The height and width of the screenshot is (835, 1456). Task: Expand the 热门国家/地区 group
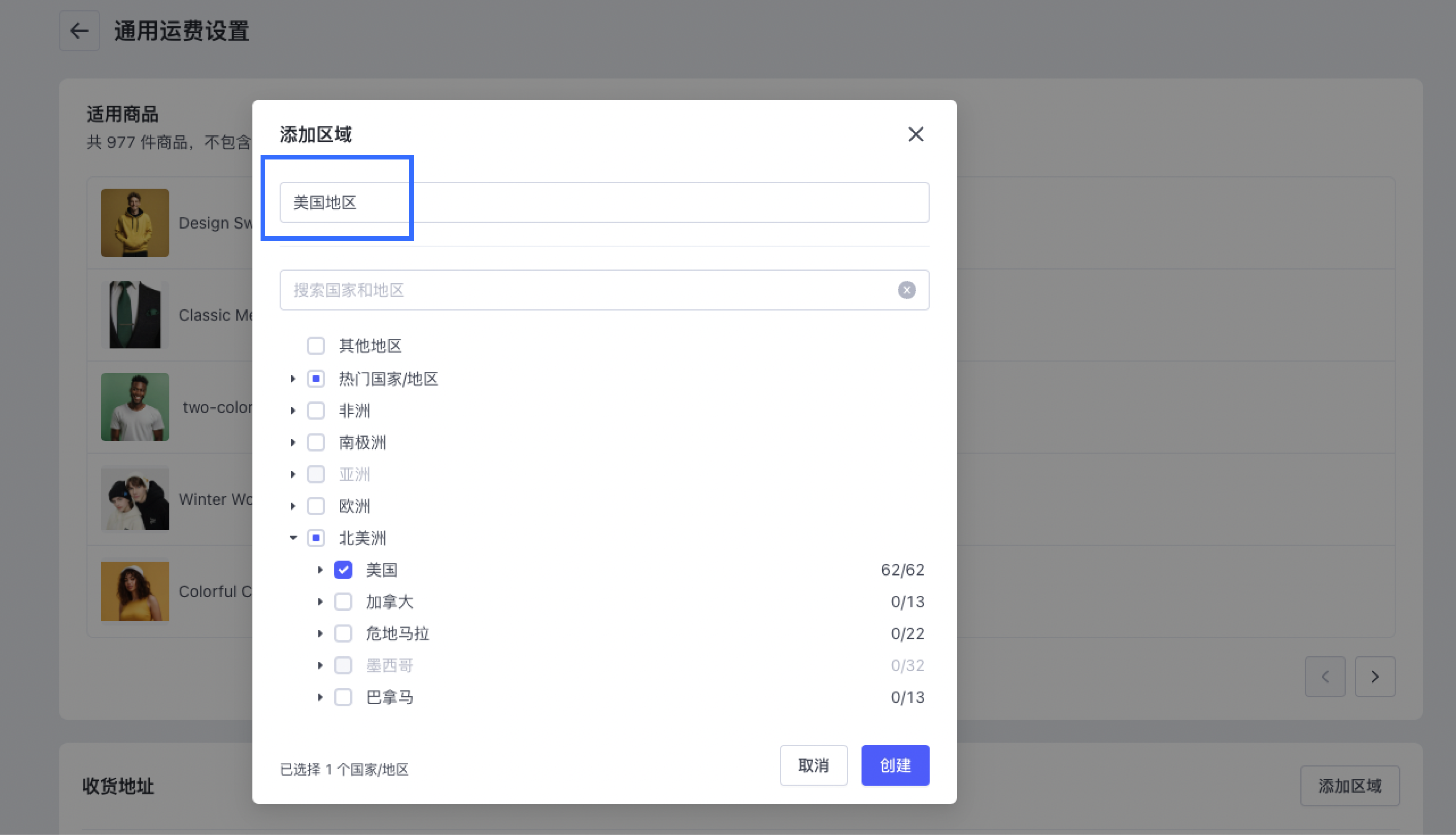293,378
